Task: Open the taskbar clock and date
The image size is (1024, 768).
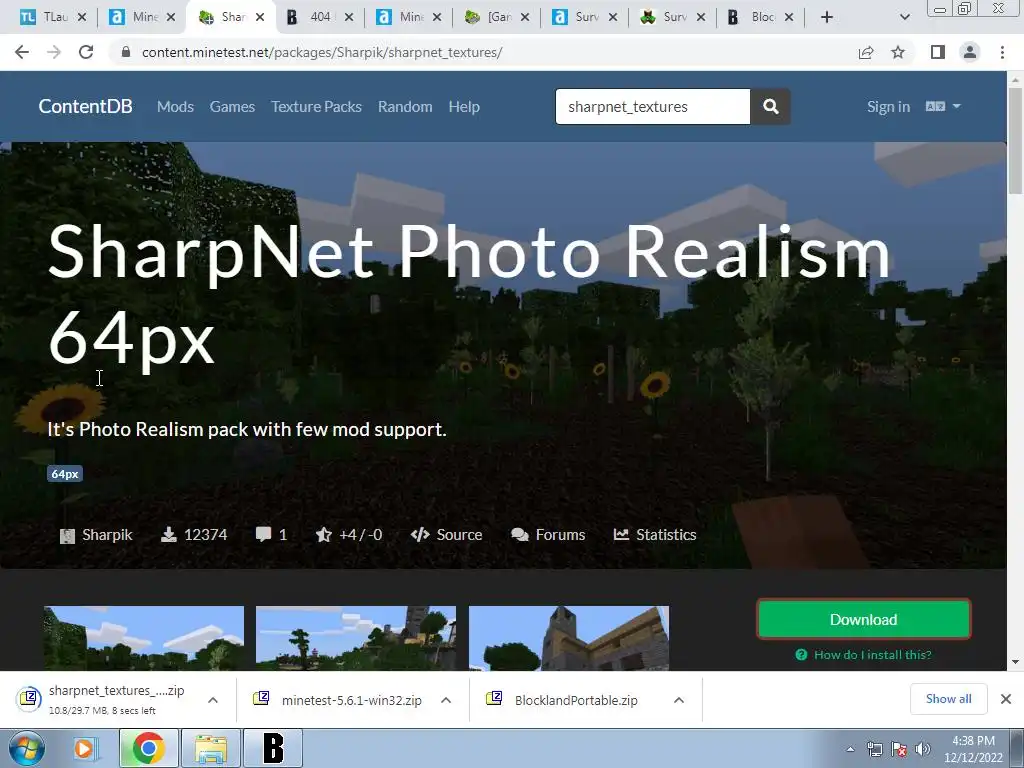Action: [x=973, y=749]
